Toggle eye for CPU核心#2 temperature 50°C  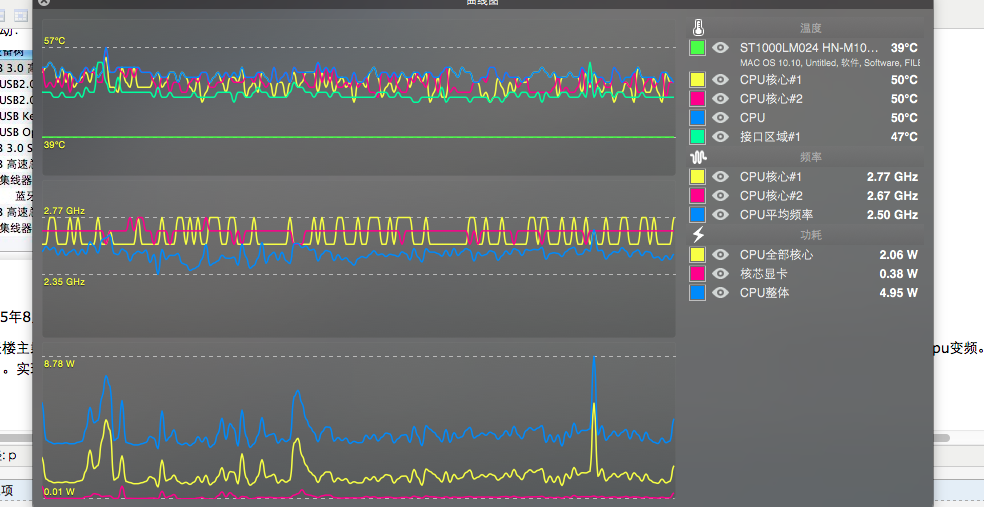click(720, 99)
